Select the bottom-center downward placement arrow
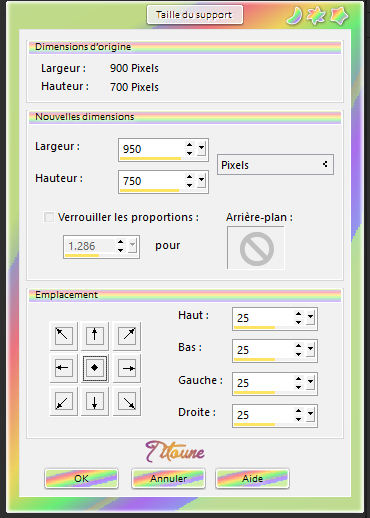370x518 pixels. [x=95, y=401]
